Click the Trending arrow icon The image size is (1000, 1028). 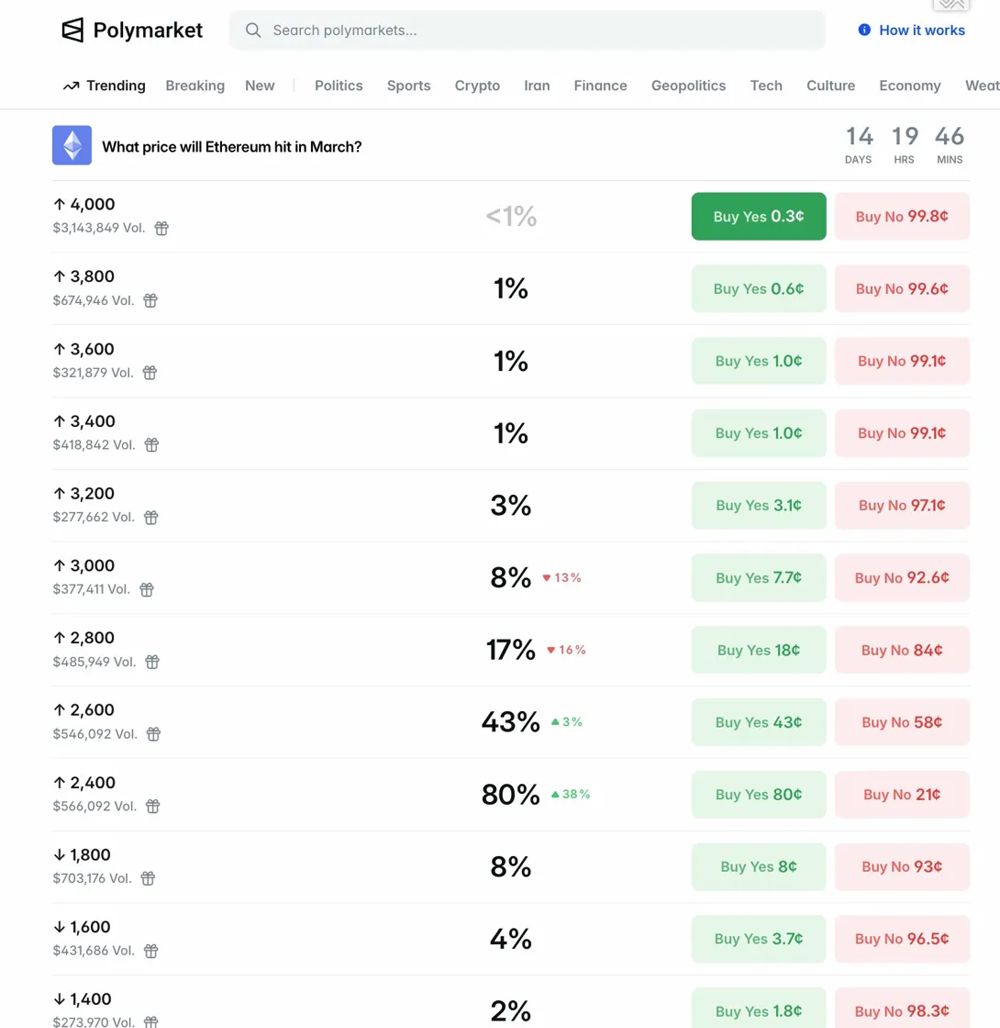[x=70, y=86]
